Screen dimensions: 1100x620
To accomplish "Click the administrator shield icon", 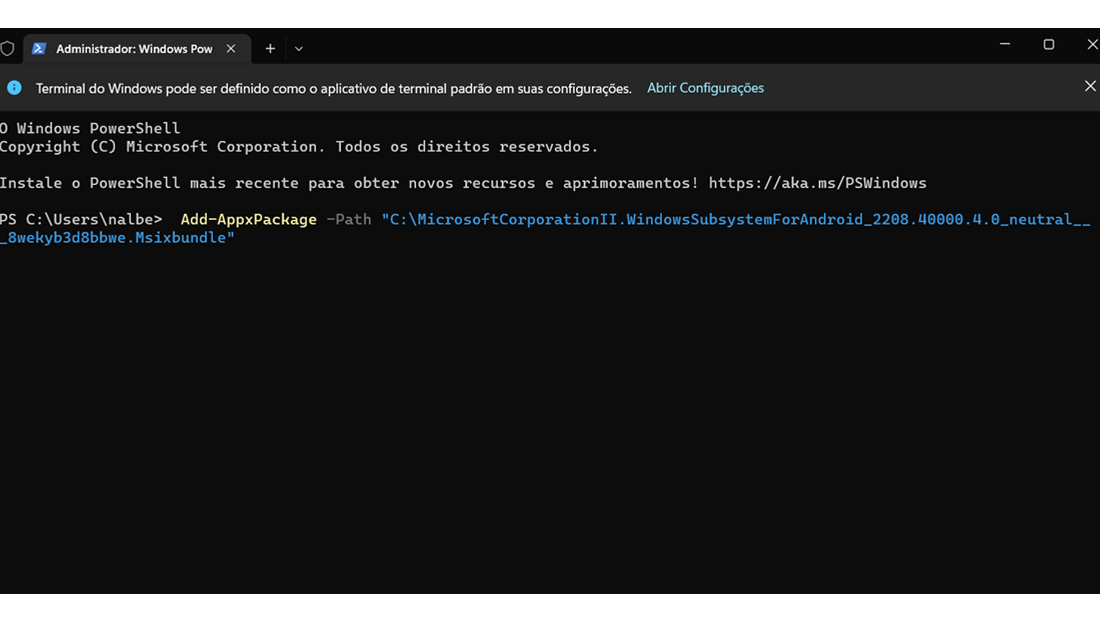I will (7, 48).
